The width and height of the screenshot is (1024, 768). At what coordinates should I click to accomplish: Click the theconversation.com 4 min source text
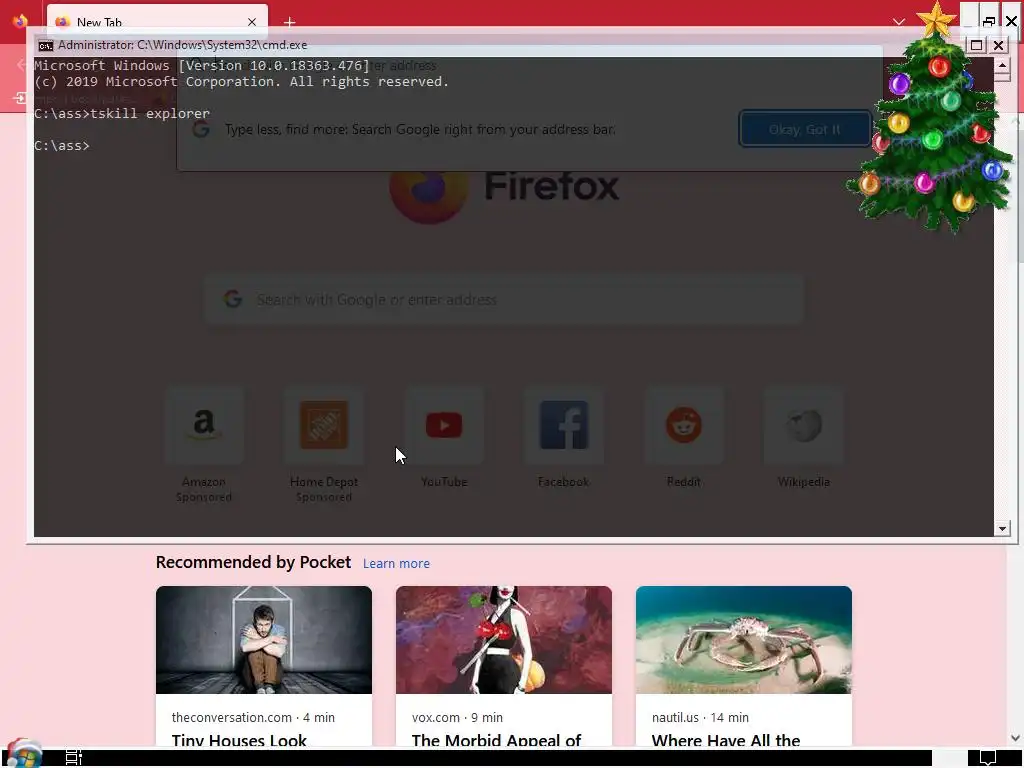[253, 718]
